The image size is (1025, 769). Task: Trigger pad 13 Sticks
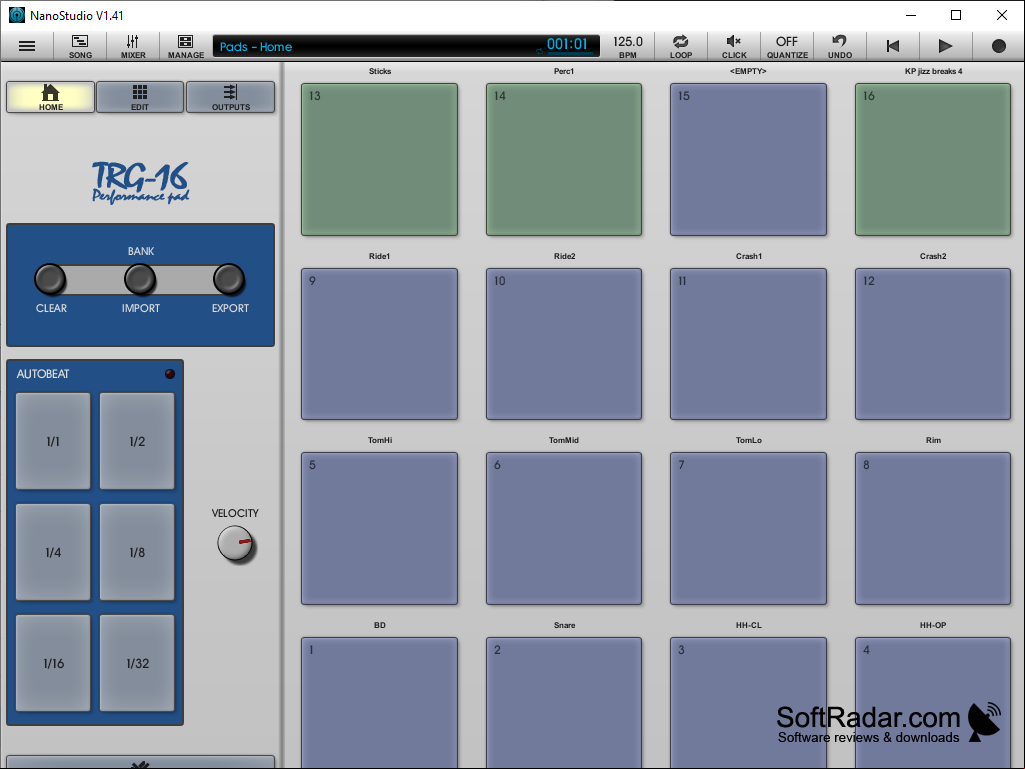pos(379,159)
